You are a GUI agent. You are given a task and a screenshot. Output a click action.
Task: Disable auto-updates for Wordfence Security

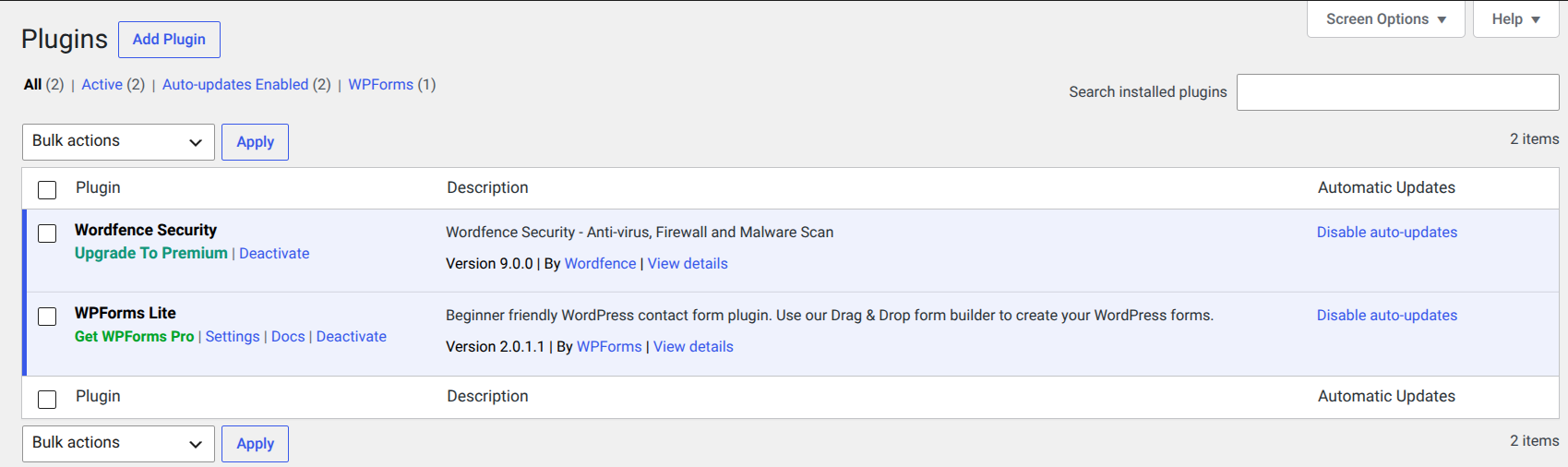click(x=1386, y=233)
